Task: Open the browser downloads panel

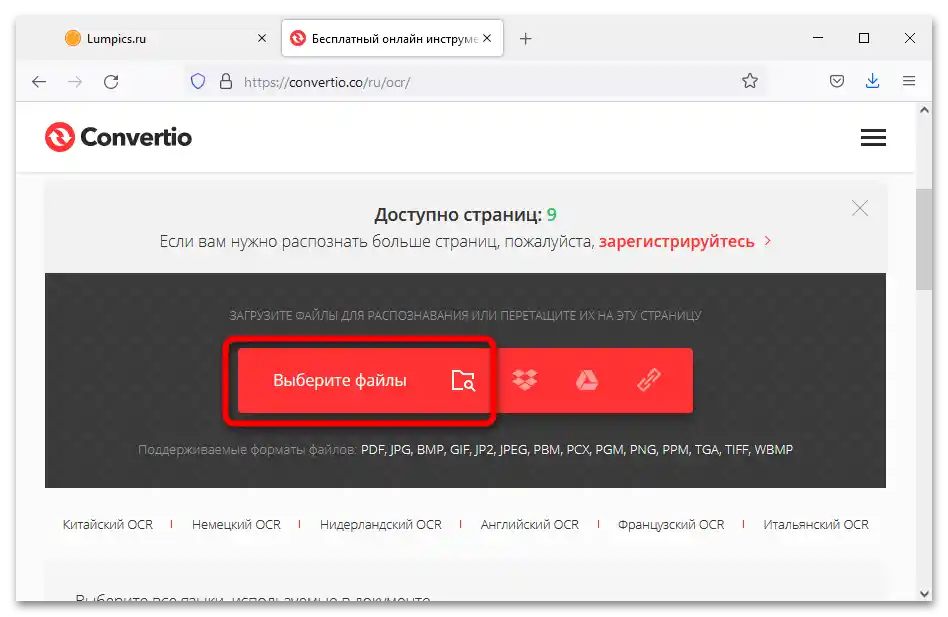Action: (872, 81)
